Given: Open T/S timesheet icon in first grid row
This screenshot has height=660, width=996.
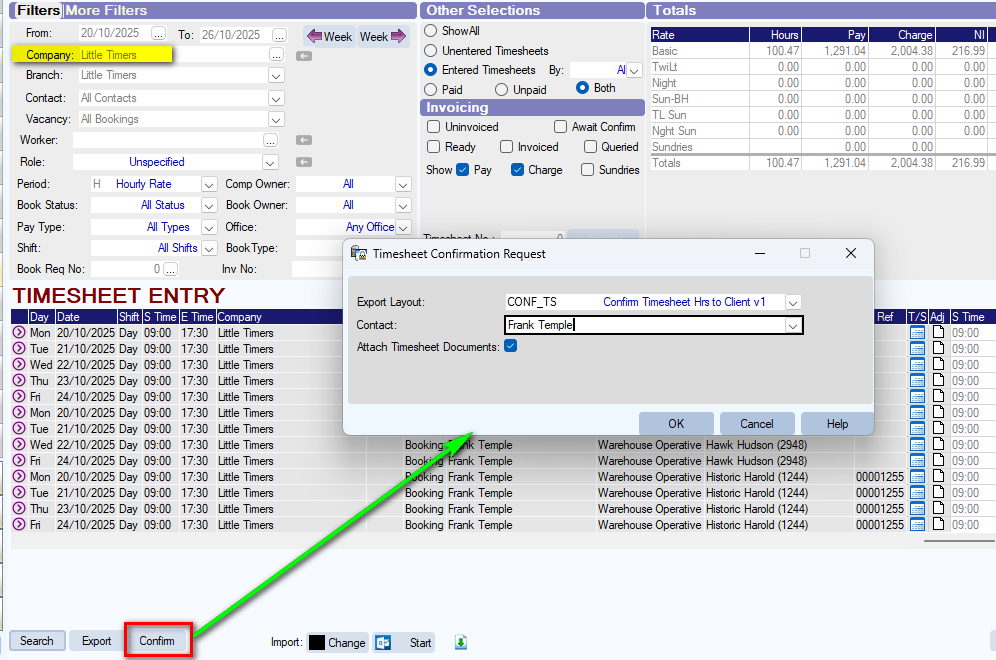Looking at the screenshot, I should (917, 332).
